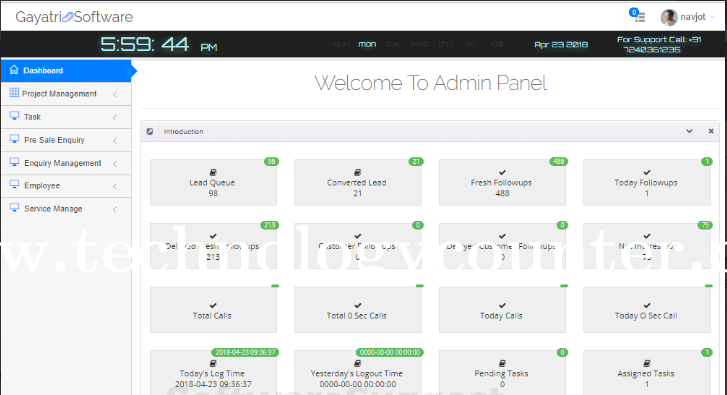
Task: Click the Task monitor icon
Action: point(14,116)
